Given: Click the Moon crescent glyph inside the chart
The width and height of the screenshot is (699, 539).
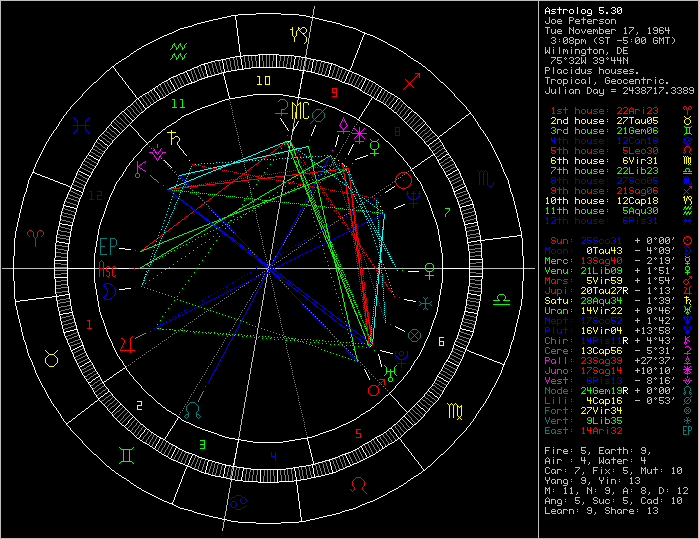Looking at the screenshot, I should tap(108, 291).
